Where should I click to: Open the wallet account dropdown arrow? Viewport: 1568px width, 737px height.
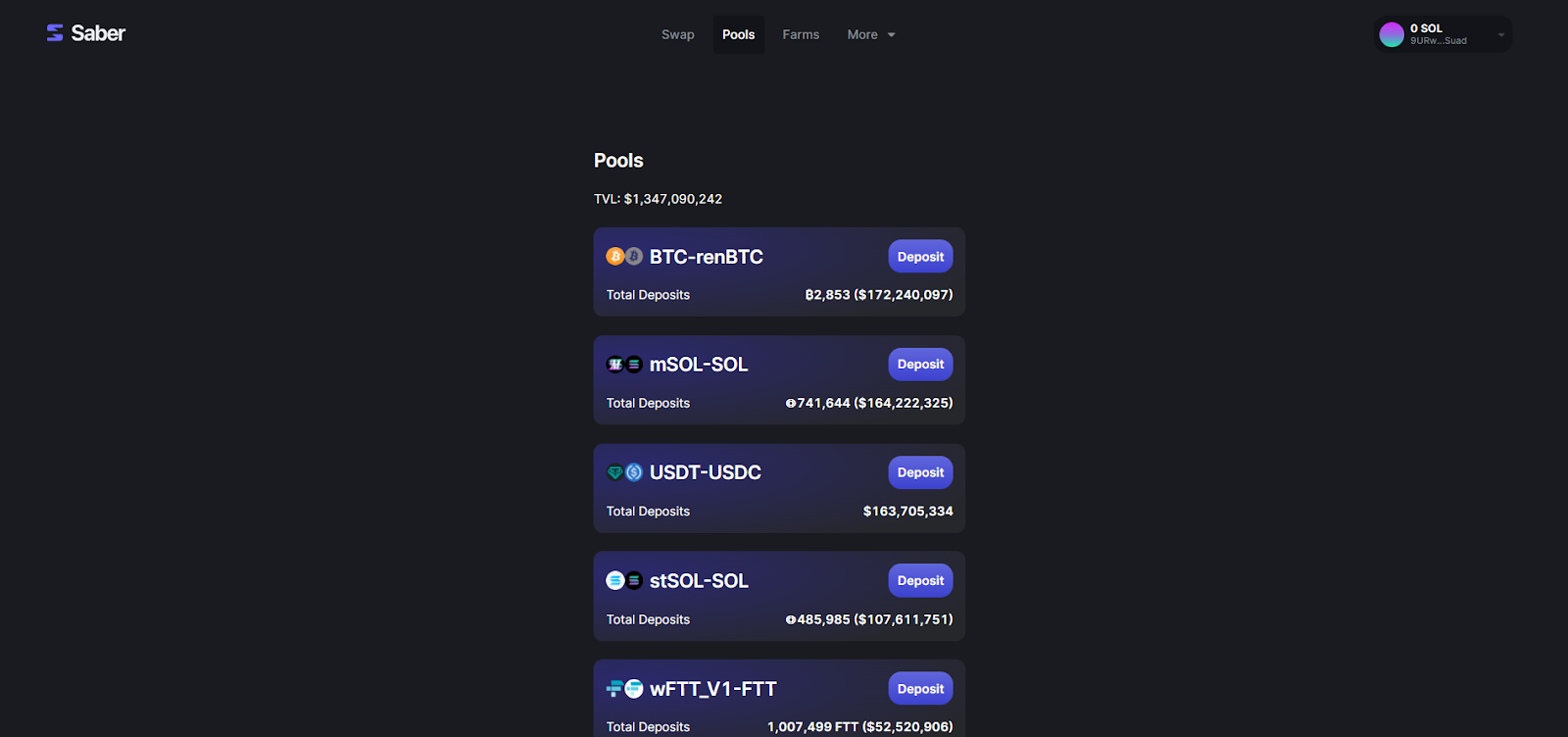pyautogui.click(x=1500, y=34)
